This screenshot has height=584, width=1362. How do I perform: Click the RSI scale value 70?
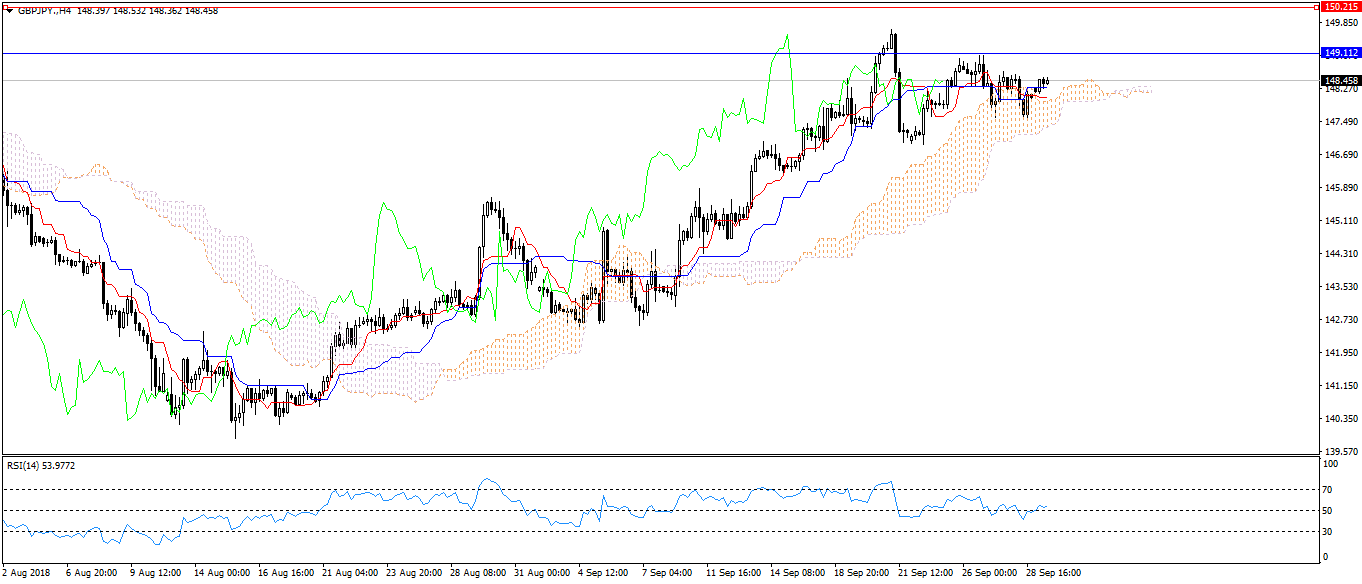click(1329, 490)
